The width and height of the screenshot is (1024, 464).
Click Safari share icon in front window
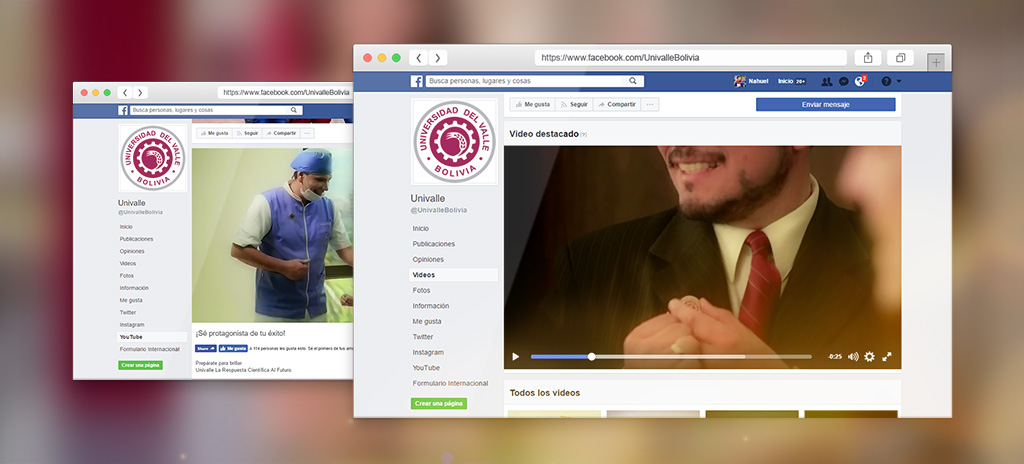[868, 58]
